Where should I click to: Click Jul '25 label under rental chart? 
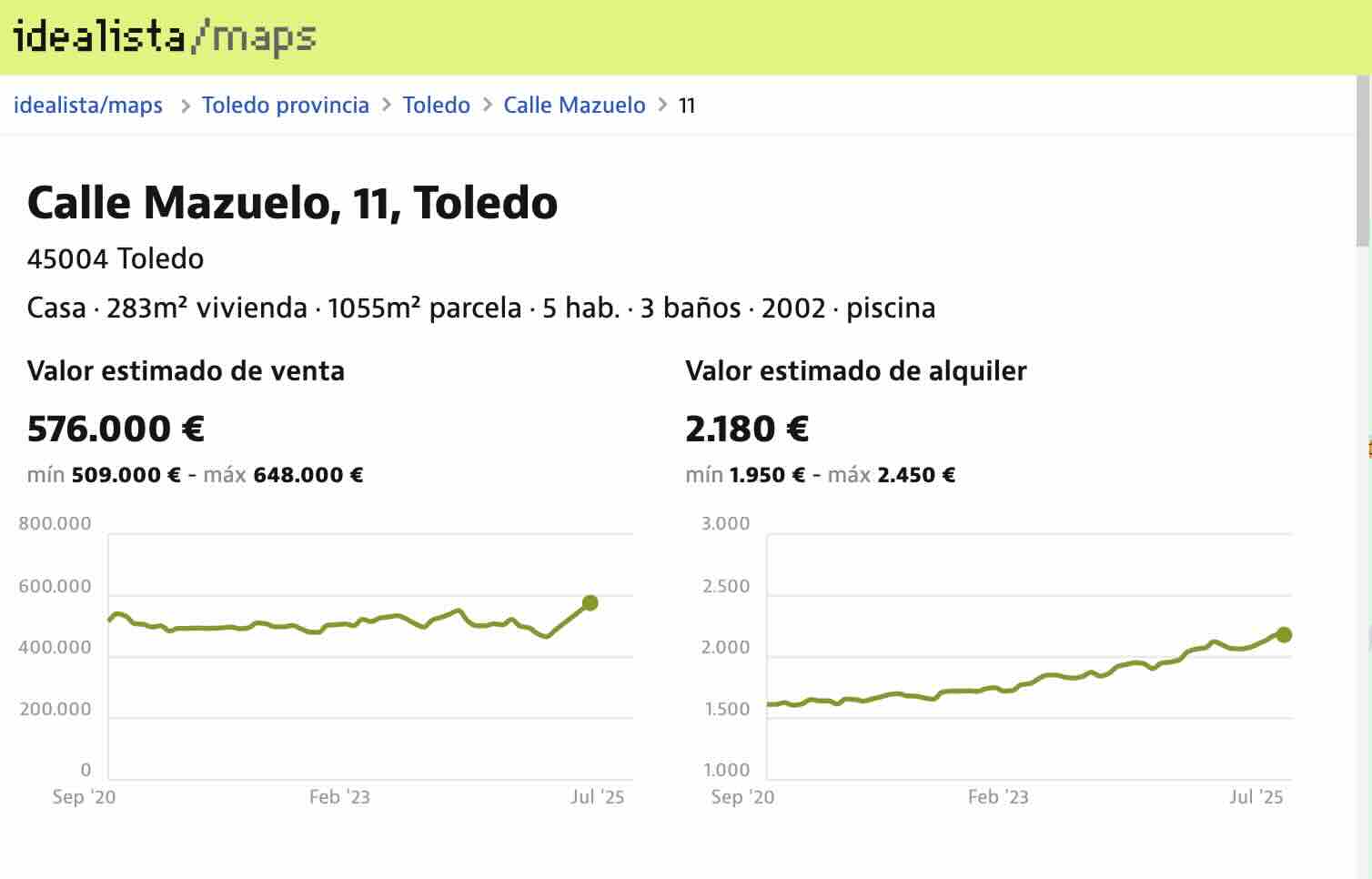1256,797
